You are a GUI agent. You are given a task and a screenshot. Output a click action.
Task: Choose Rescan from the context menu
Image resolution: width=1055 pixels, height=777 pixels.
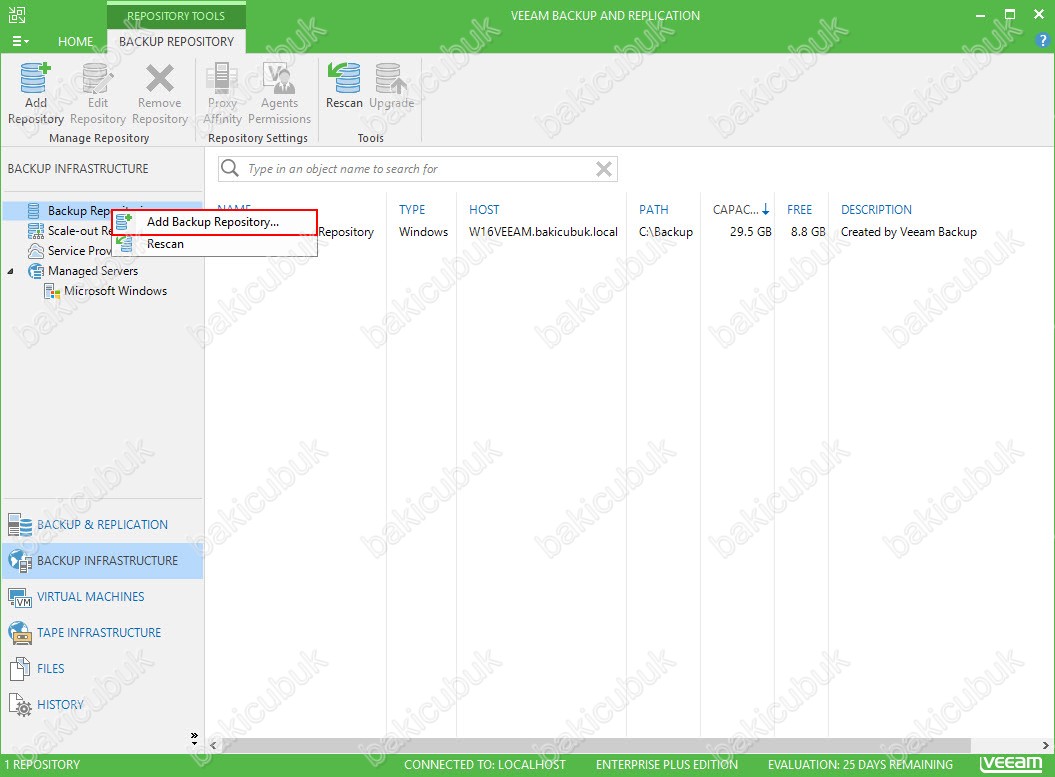point(214,244)
